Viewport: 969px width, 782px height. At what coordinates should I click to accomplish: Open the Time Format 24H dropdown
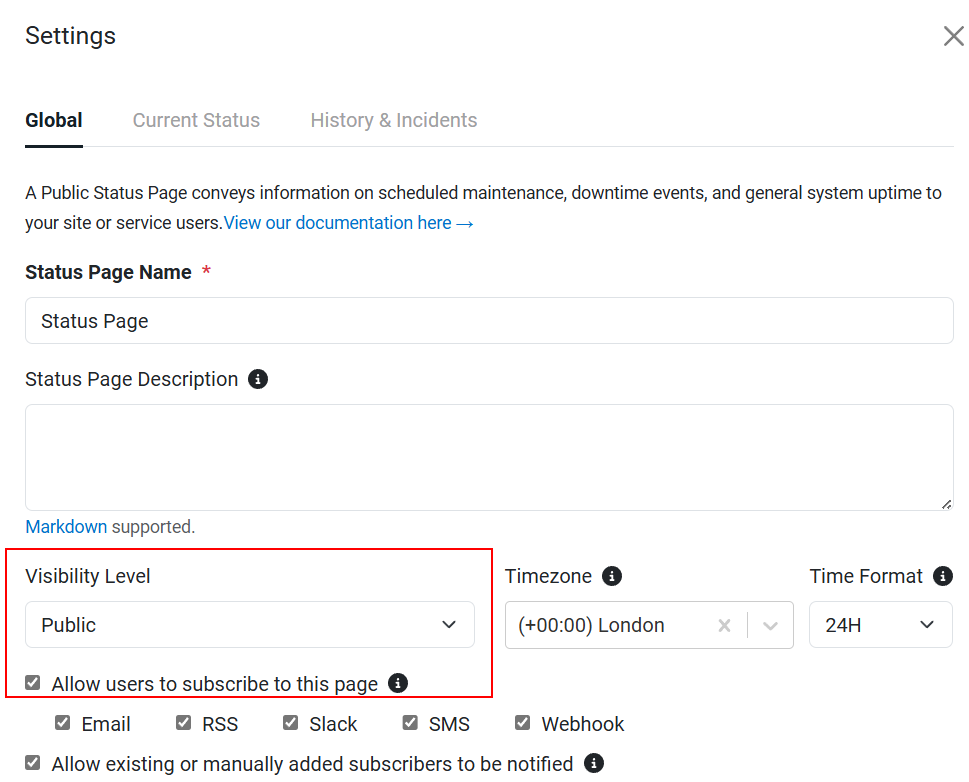coord(881,624)
